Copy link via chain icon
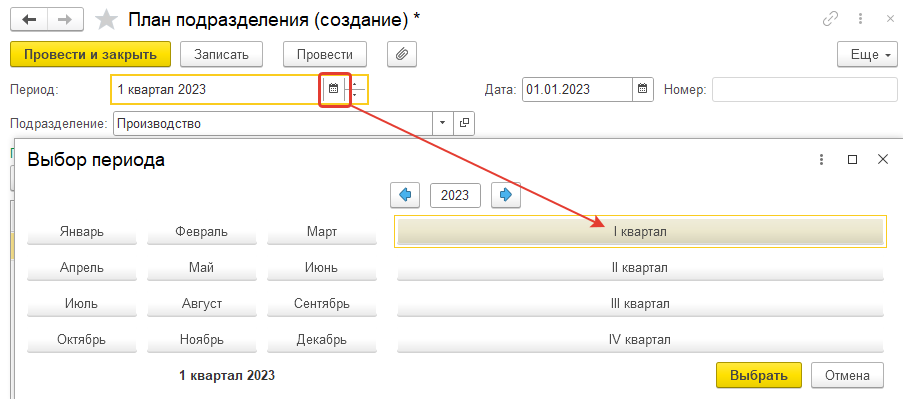The width and height of the screenshot is (903, 399). [830, 19]
